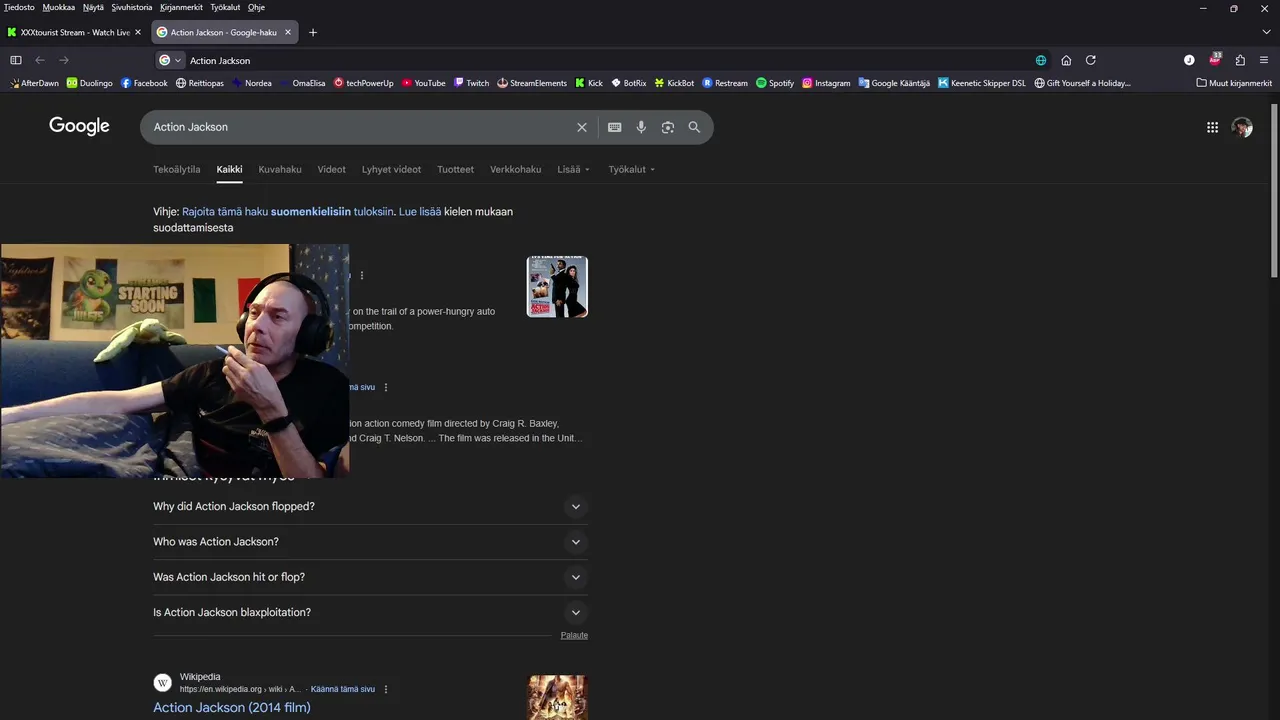The image size is (1280, 720).
Task: Open the extensions puzzle icon
Action: click(1240, 60)
